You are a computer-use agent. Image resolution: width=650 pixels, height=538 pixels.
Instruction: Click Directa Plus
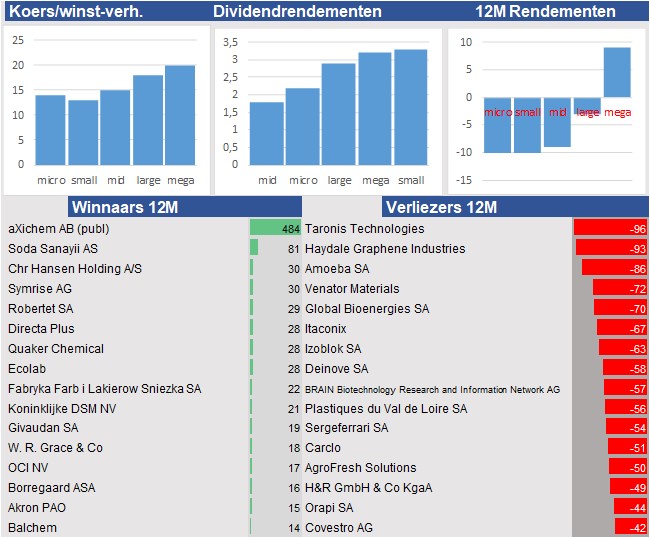click(41, 329)
